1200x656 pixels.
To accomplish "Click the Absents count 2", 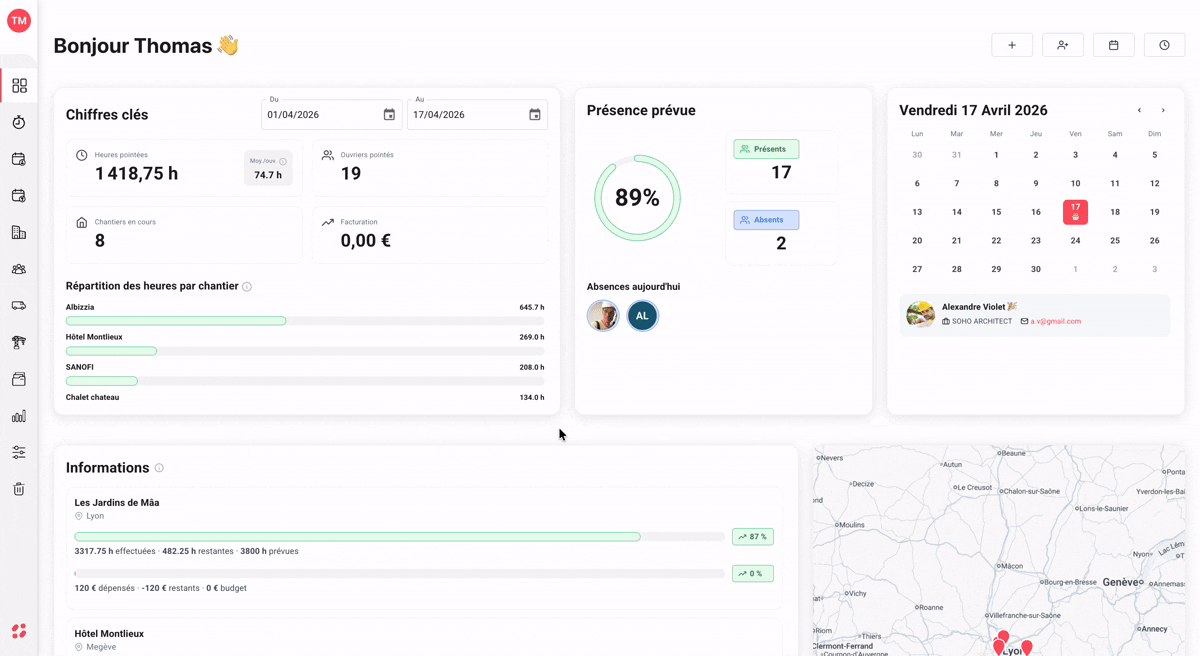I will [x=781, y=244].
